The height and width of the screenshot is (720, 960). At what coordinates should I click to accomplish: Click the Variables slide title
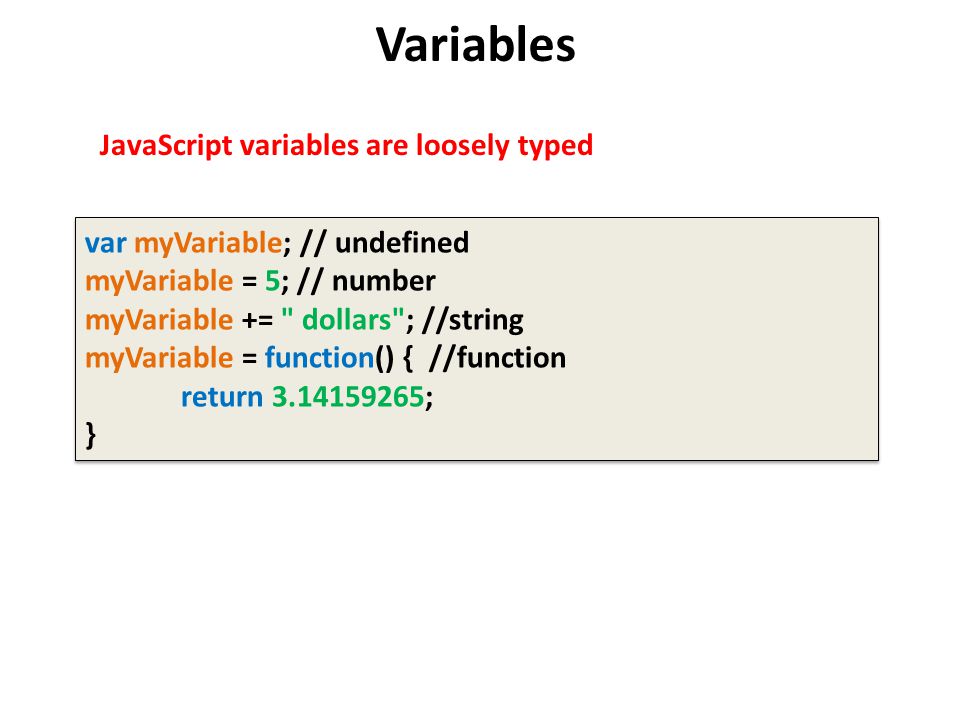476,45
